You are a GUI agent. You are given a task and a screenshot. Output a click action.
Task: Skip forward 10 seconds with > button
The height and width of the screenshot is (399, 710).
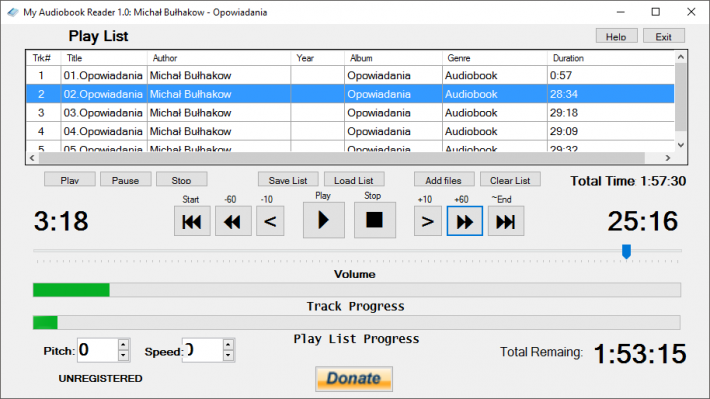[427, 221]
